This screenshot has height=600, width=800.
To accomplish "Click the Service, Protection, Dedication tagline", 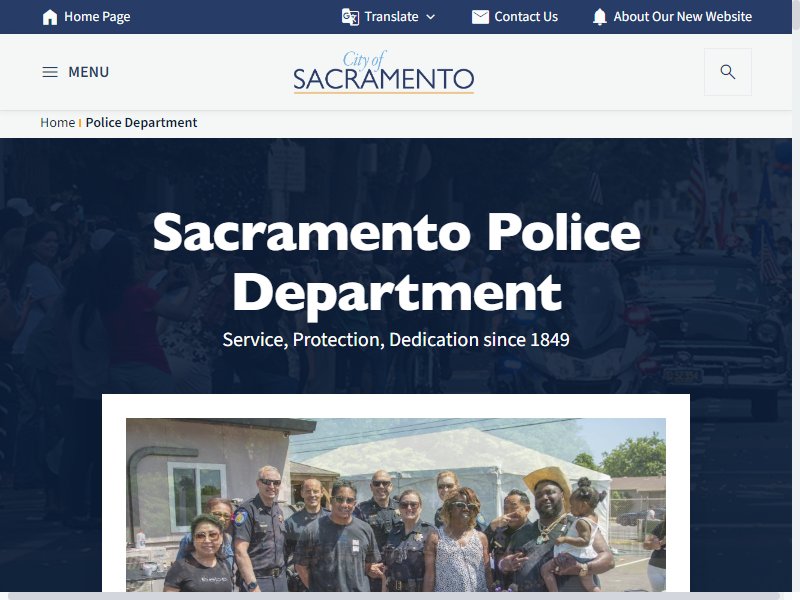I will click(x=396, y=340).
